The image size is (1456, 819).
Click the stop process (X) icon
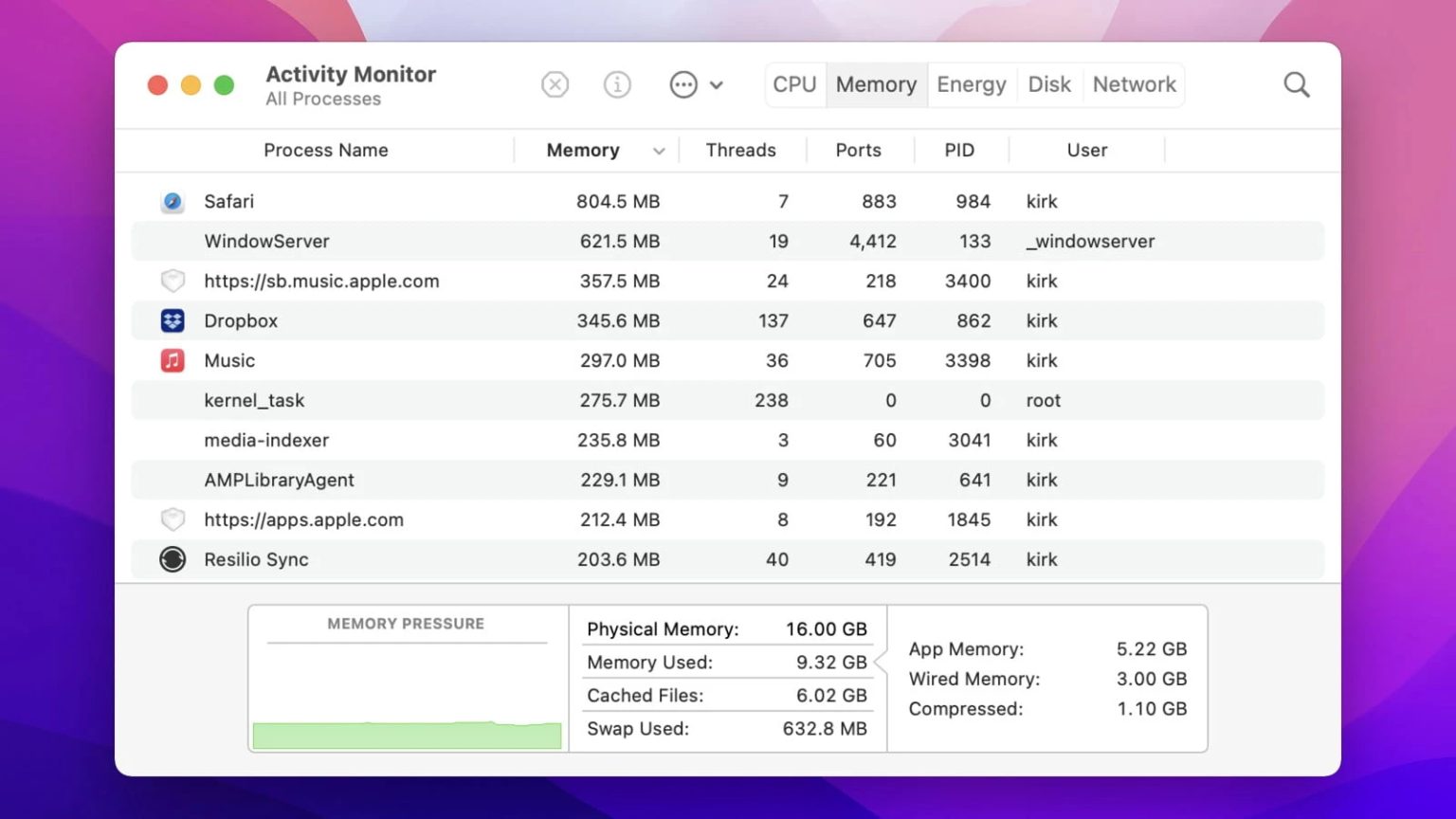555,84
